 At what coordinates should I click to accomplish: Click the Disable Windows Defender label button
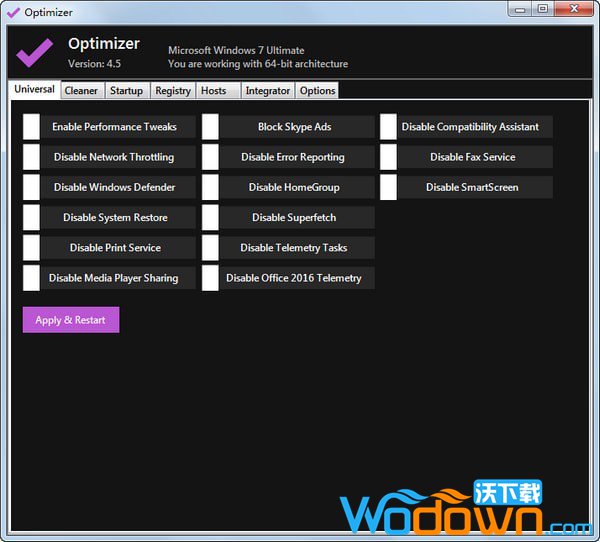click(x=118, y=187)
